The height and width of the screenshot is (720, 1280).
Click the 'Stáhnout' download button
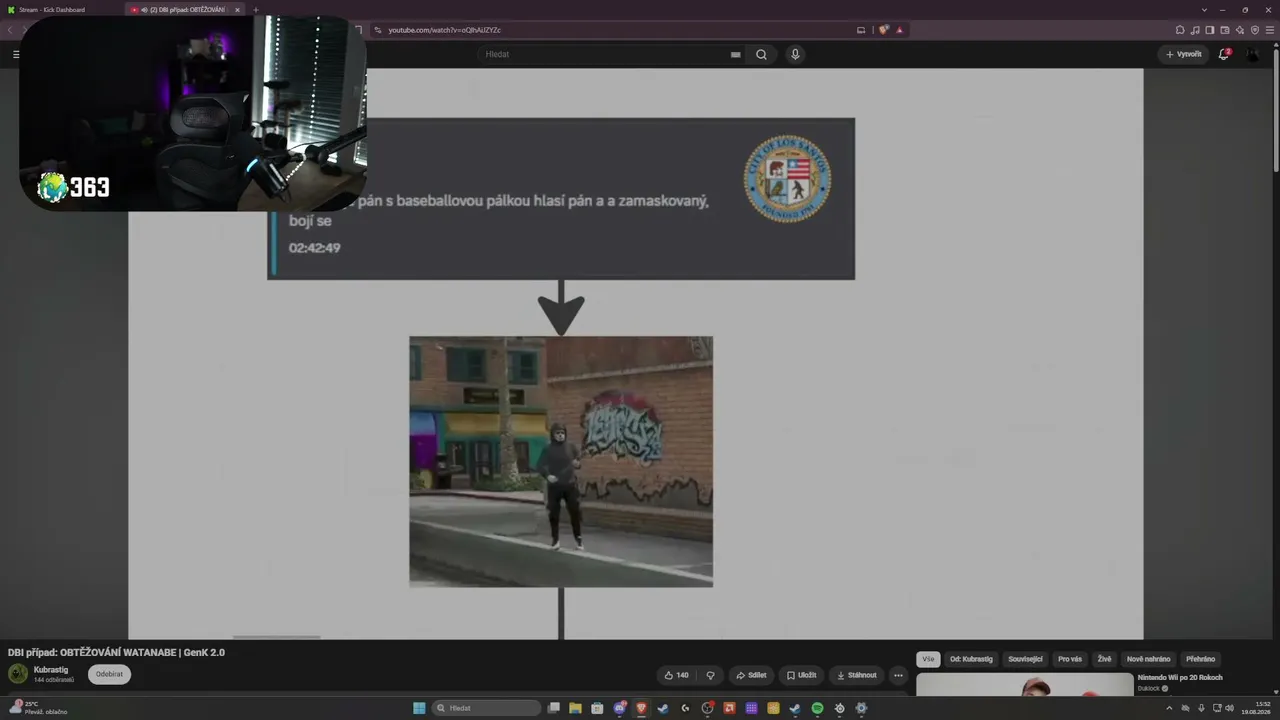pyautogui.click(x=856, y=675)
